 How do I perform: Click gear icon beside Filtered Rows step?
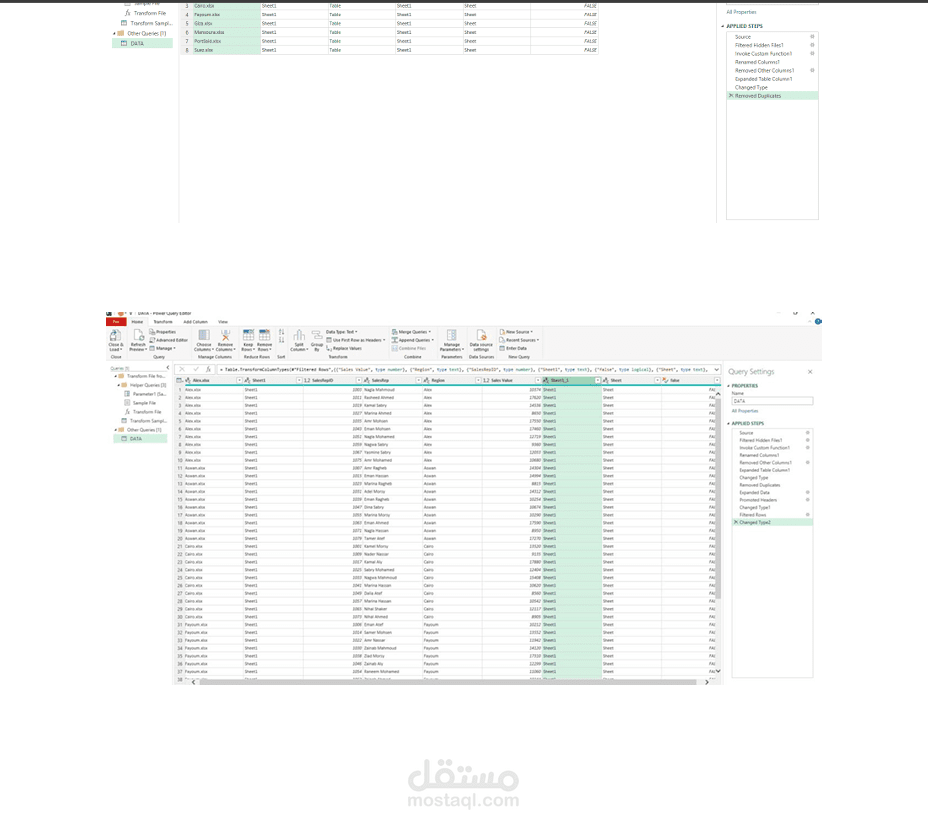808,515
